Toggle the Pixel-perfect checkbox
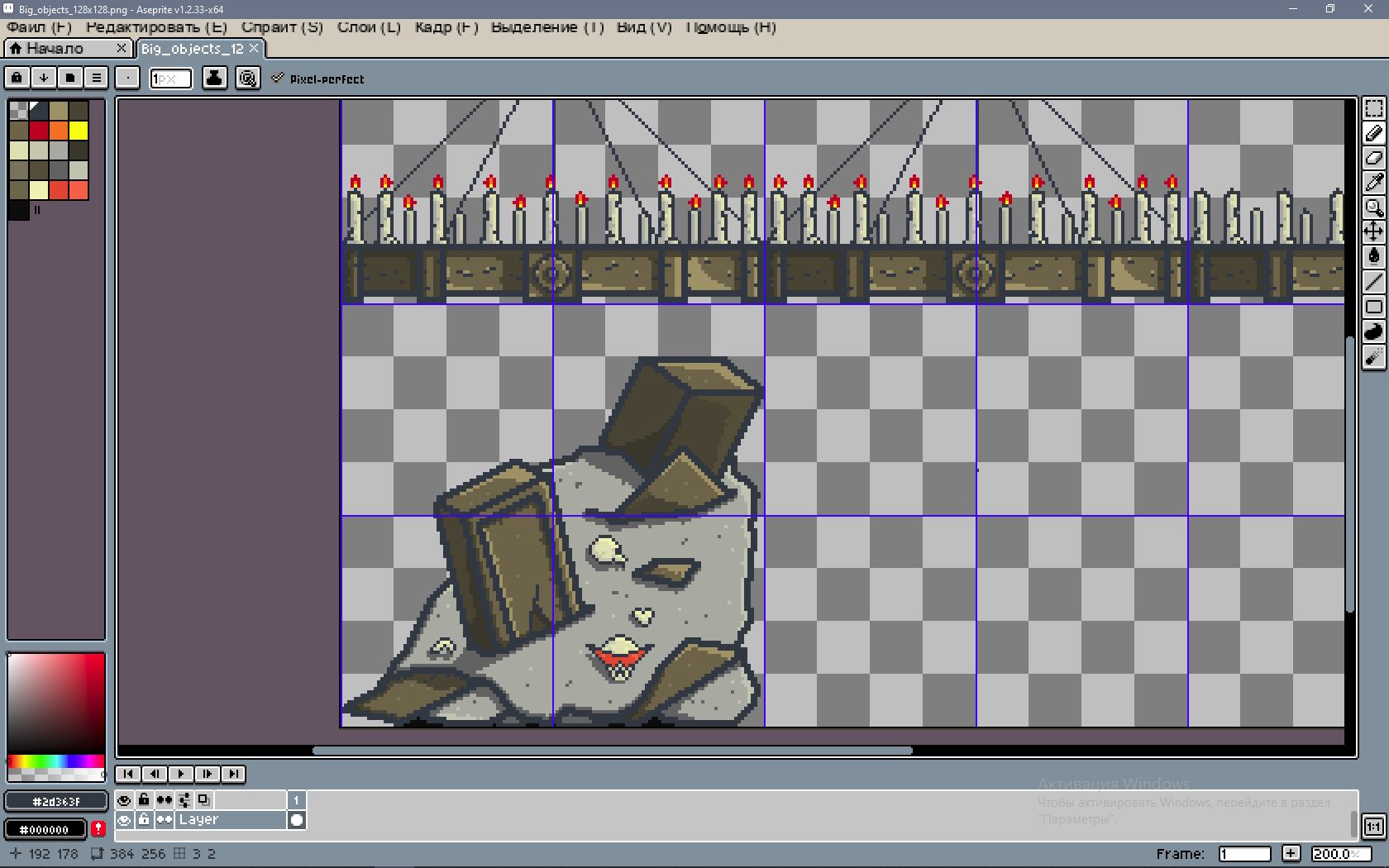This screenshot has width=1389, height=868. pyautogui.click(x=278, y=79)
